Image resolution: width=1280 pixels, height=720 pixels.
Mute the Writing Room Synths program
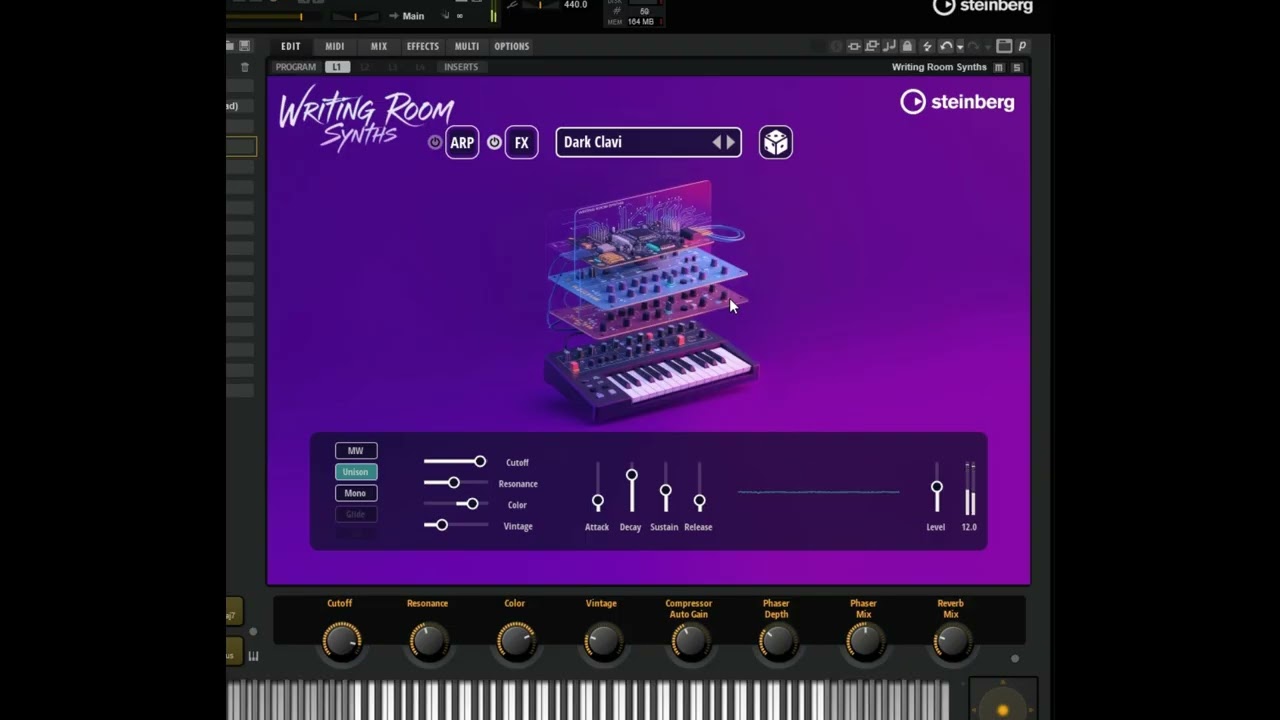(x=1000, y=67)
